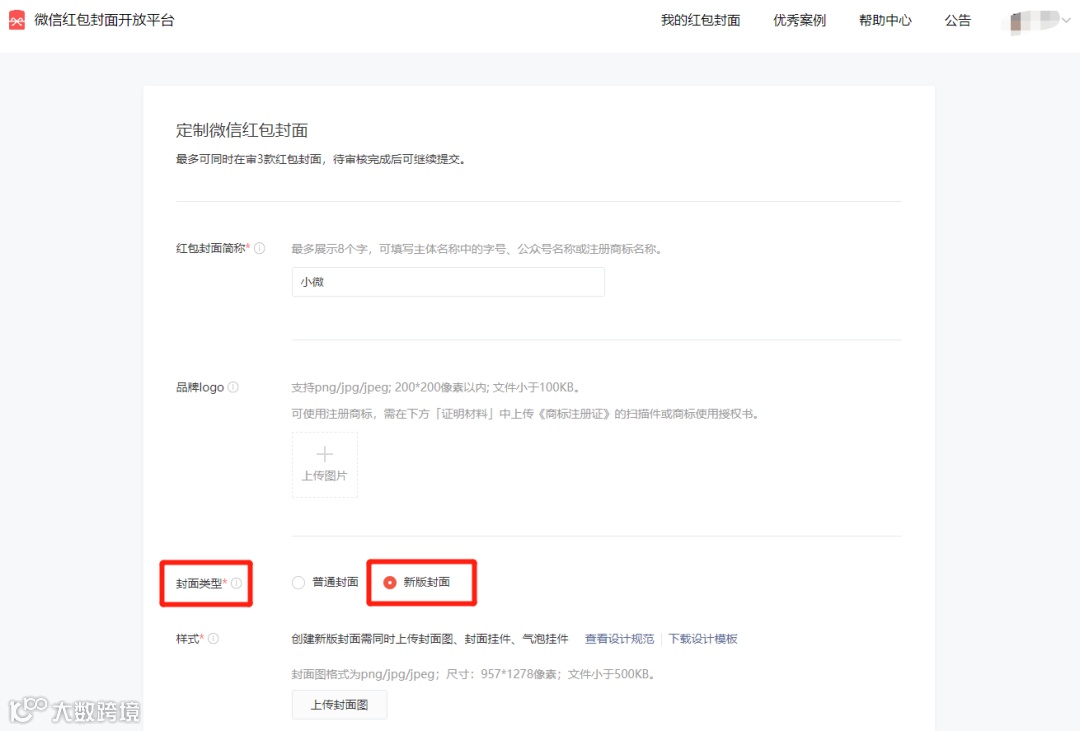Click info icon next to 封面类型
1080x731 pixels.
point(236,583)
